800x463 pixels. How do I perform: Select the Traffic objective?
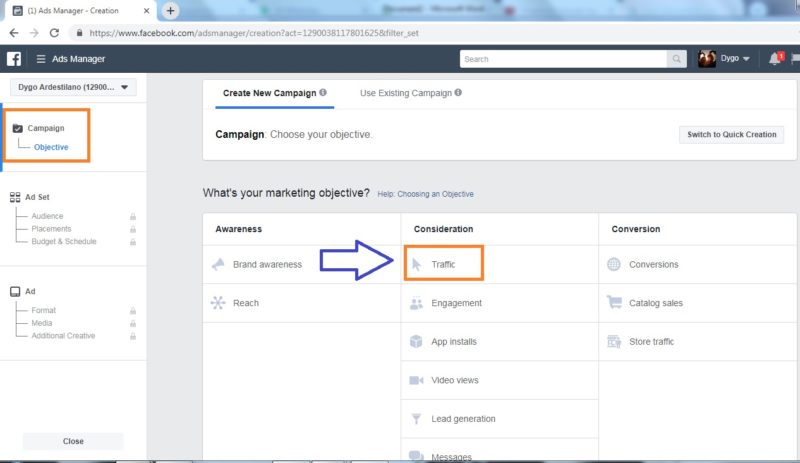tap(499, 264)
